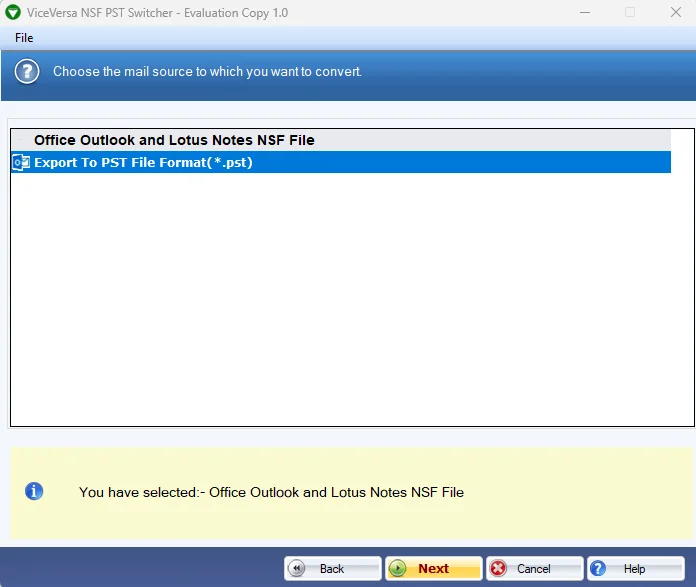Close the ViceVersa NSF PST Switcher window
Viewport: 696px width, 587px height.
pyautogui.click(x=676, y=12)
